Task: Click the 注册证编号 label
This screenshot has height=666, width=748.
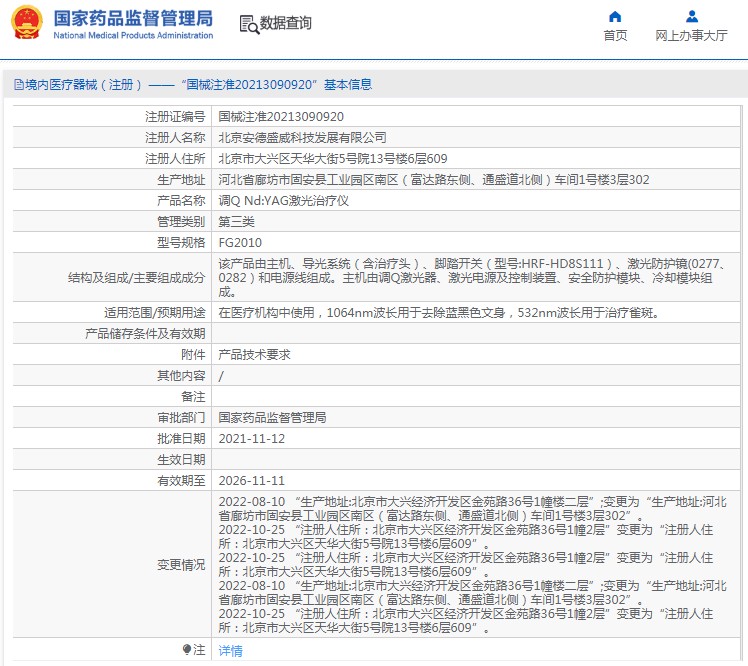Action: [175, 117]
